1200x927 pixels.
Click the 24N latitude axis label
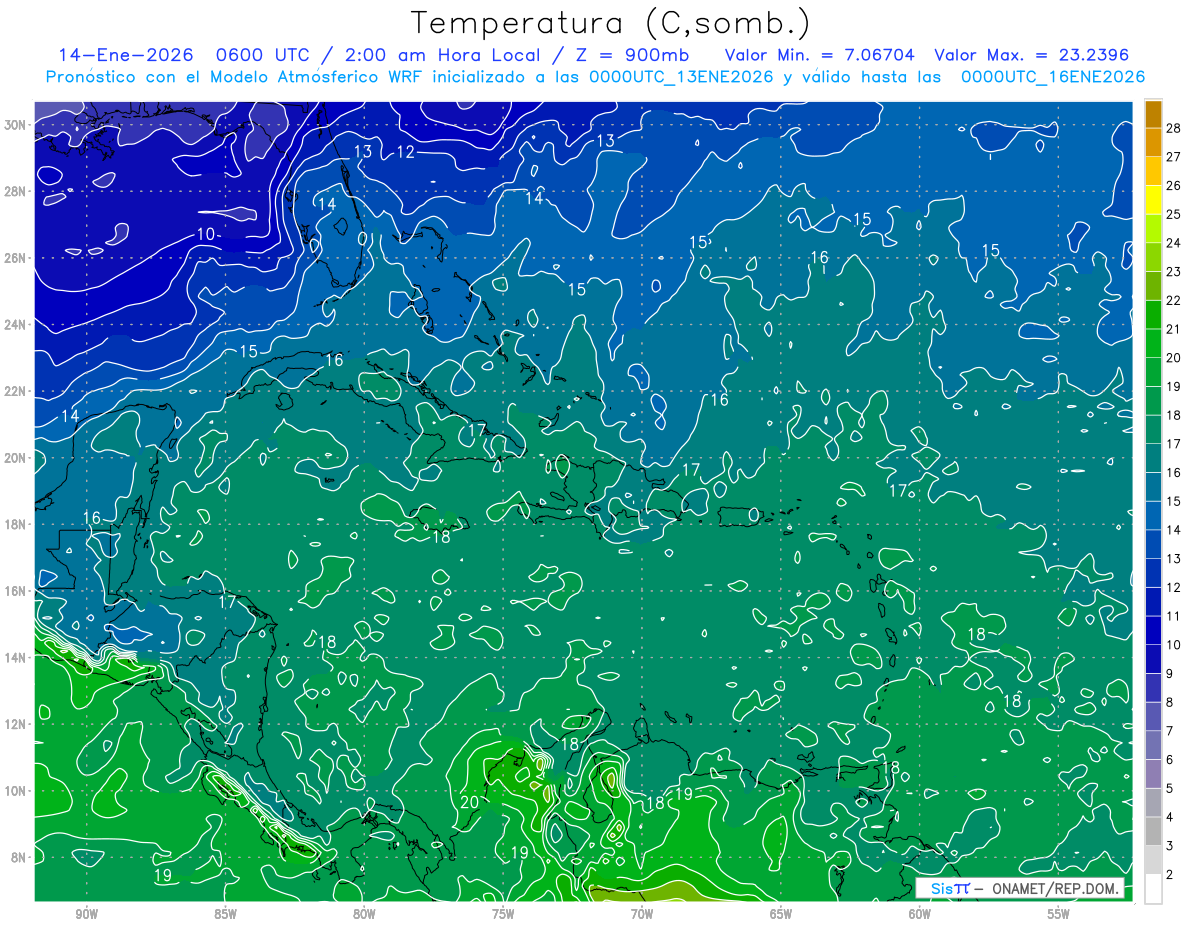[x=16, y=324]
